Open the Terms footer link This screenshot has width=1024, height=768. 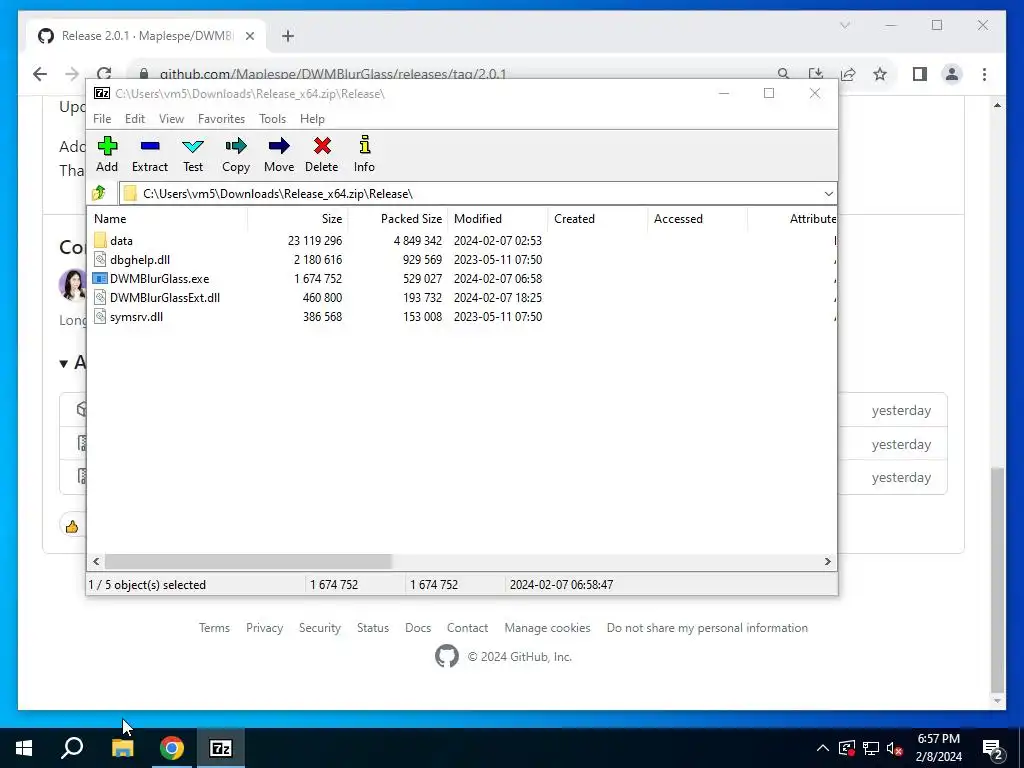click(214, 628)
